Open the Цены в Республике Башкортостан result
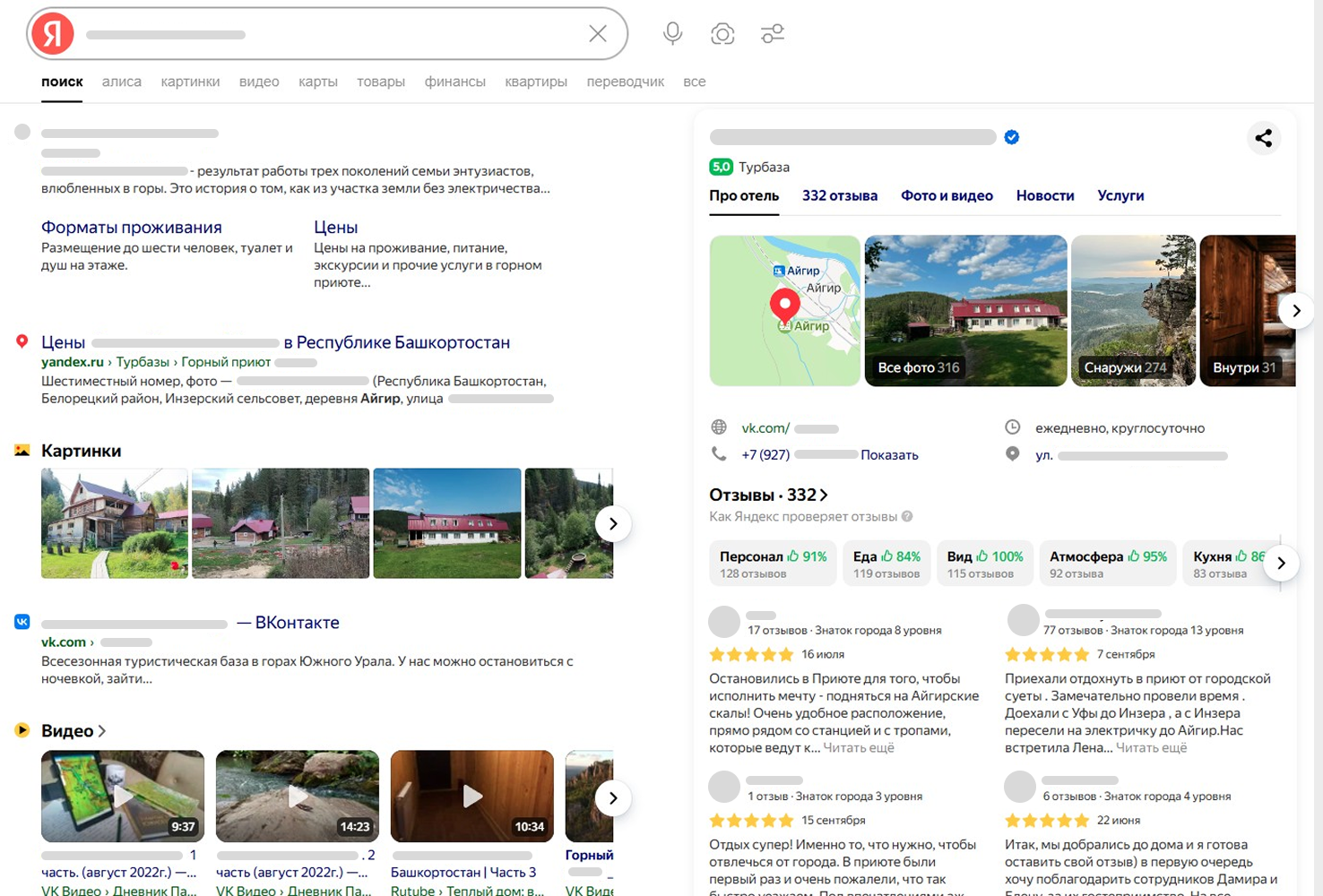 pos(276,342)
